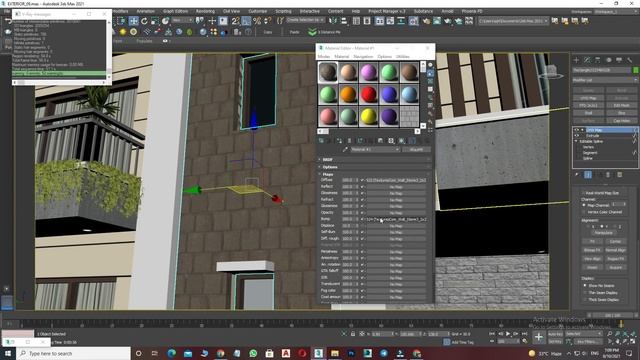Open the Utilities wrench panel tab
The width and height of the screenshot is (640, 360).
click(x=630, y=60)
